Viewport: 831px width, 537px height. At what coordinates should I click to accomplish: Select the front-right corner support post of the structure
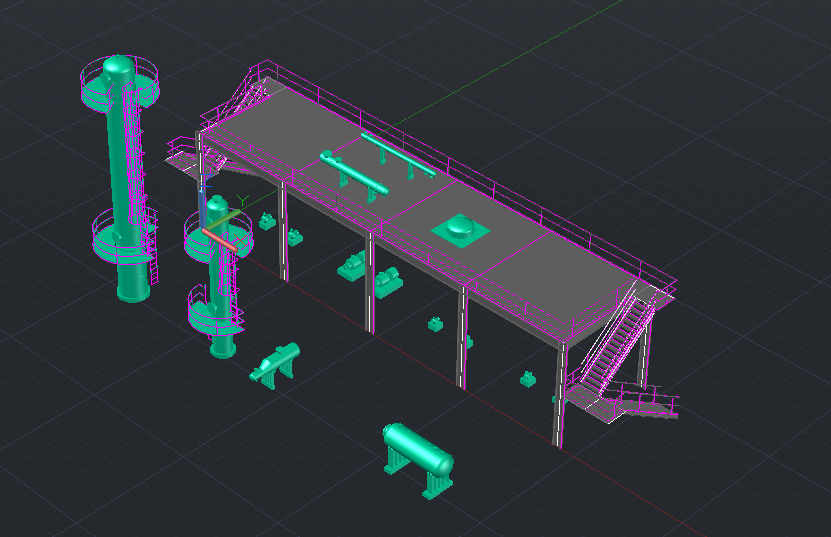pos(560,395)
